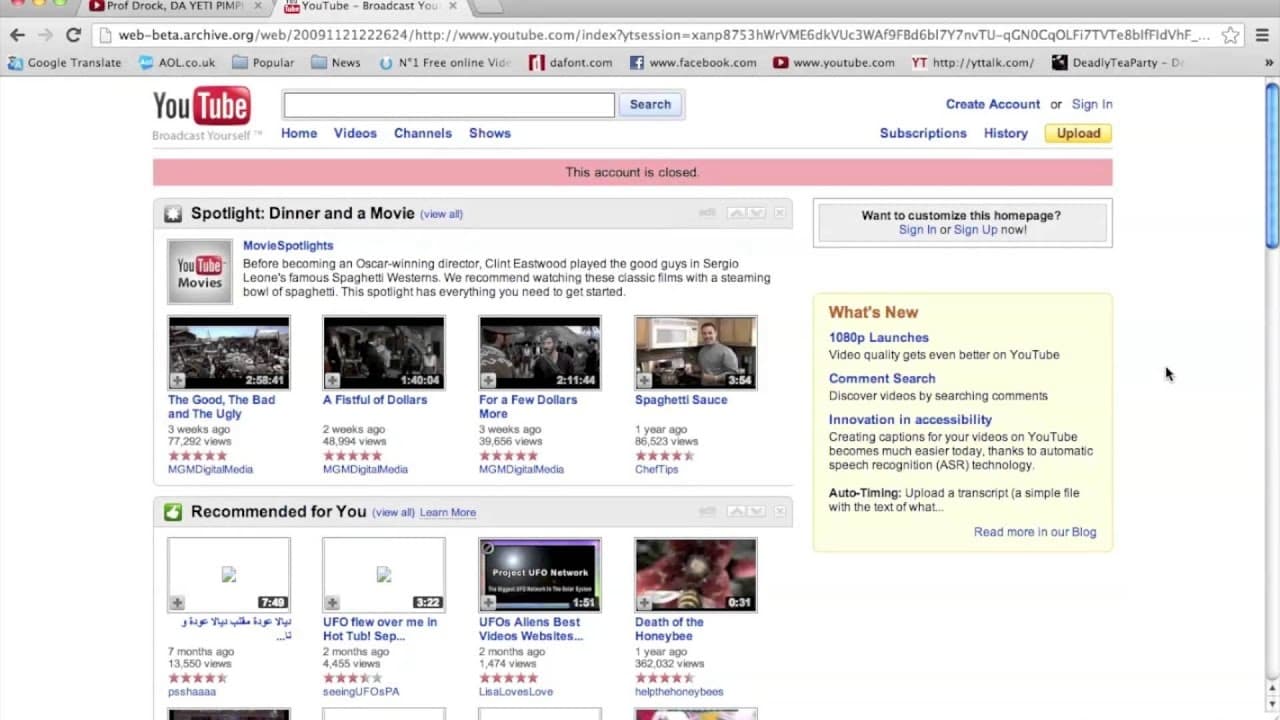Screen dimensions: 1280x720
Task: Open the A Fistful of Dollars video title
Action: [375, 400]
